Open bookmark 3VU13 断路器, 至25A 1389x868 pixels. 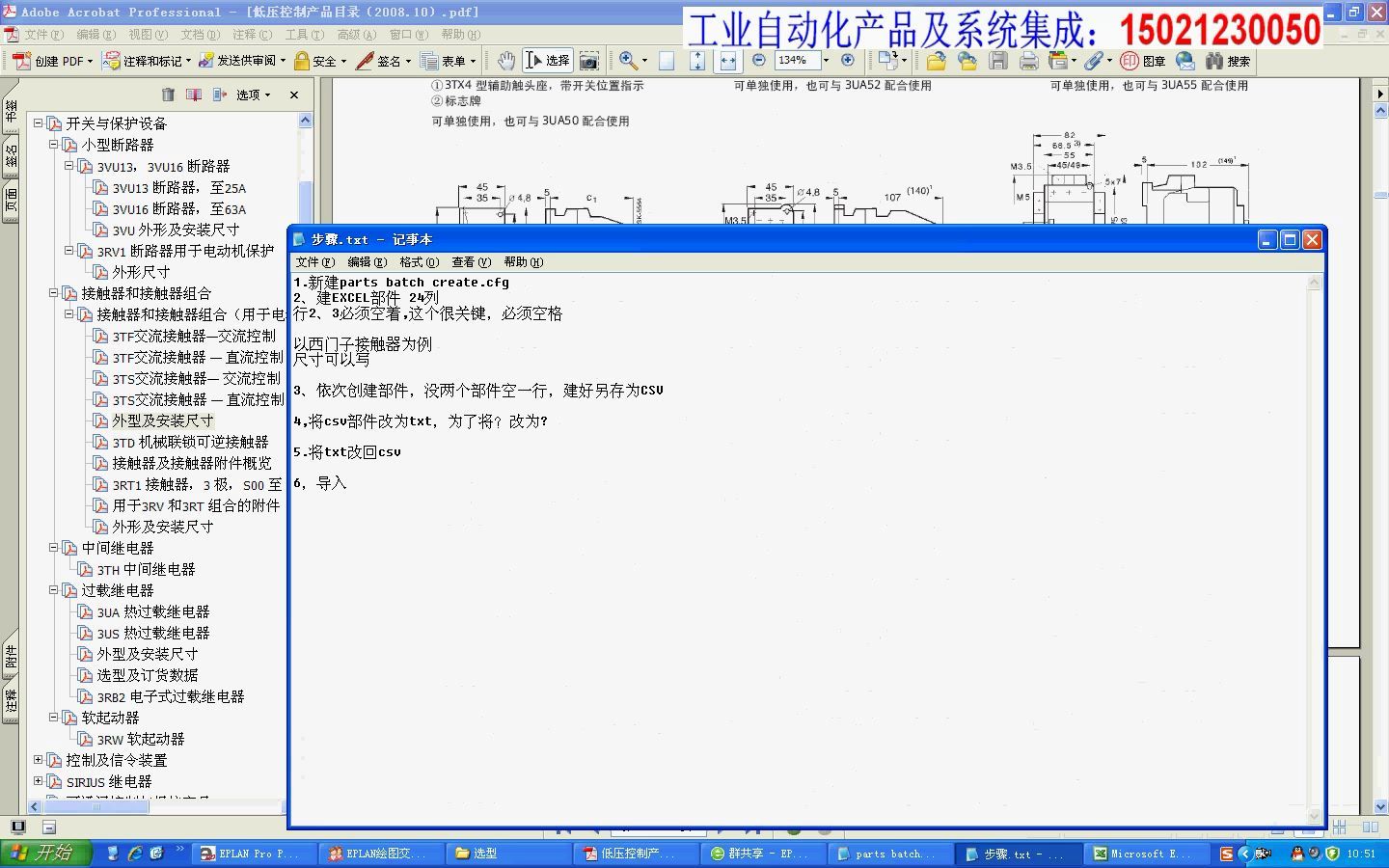178,187
